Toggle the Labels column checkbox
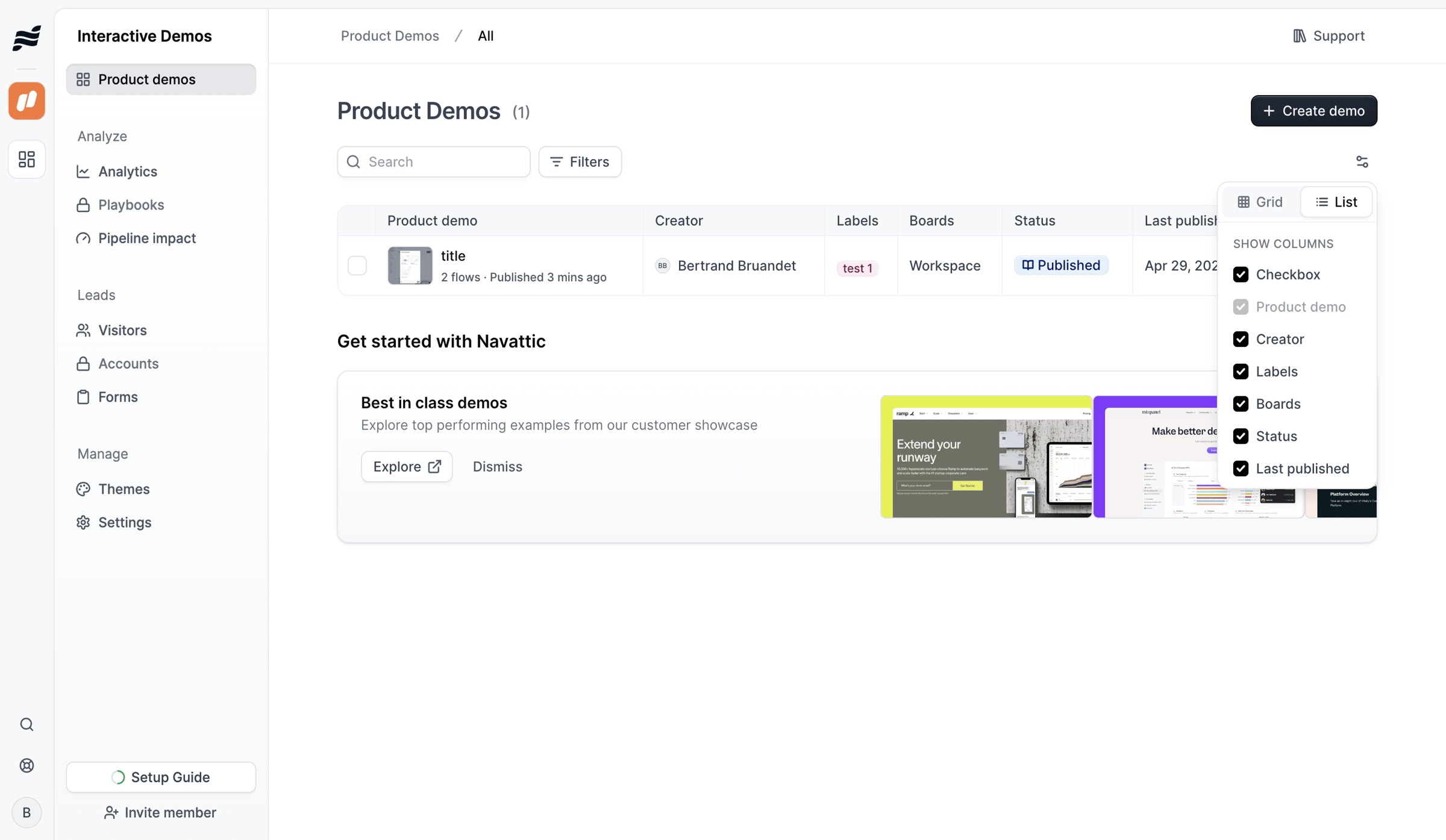This screenshot has width=1446, height=840. click(x=1241, y=372)
